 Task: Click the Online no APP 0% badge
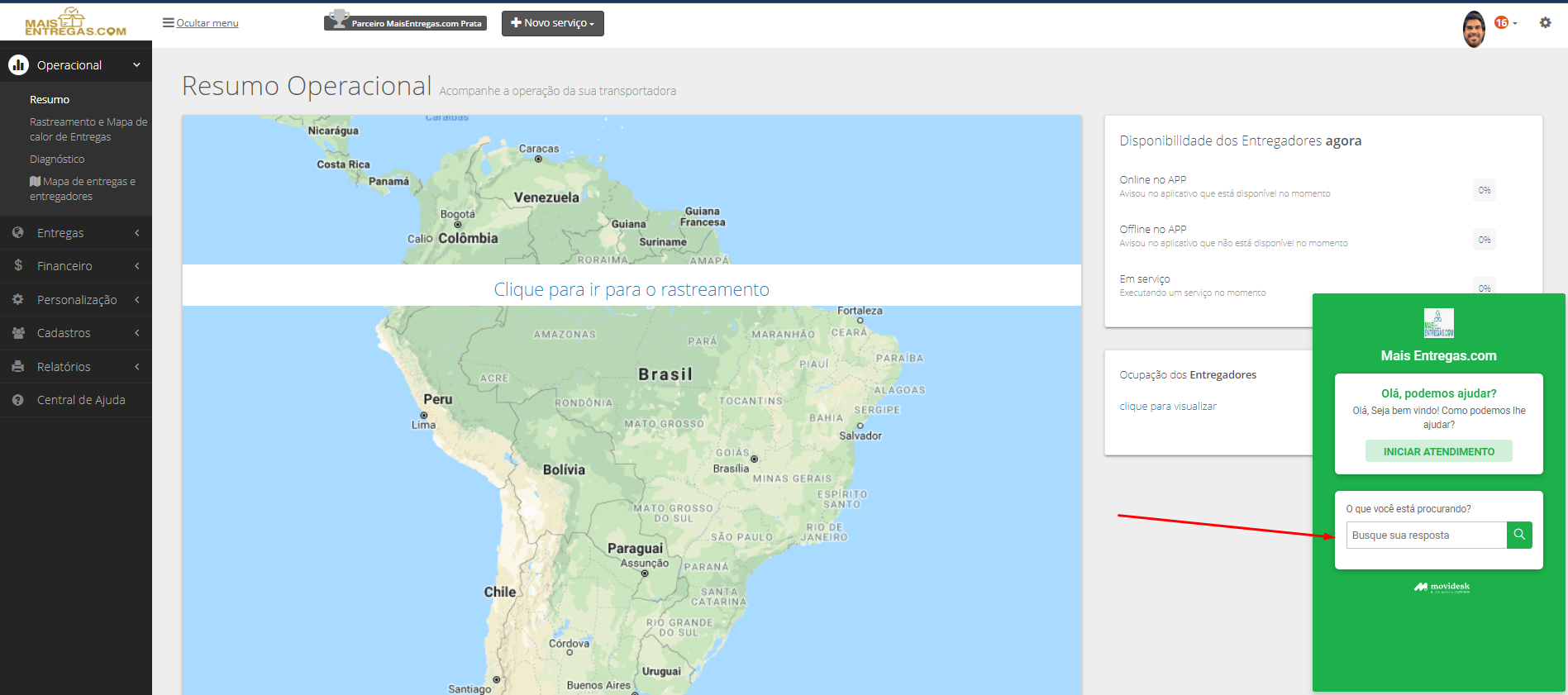point(1485,190)
